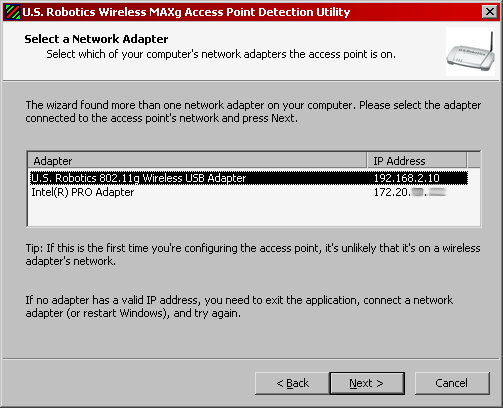Cancel the detection wizard

coord(452,383)
